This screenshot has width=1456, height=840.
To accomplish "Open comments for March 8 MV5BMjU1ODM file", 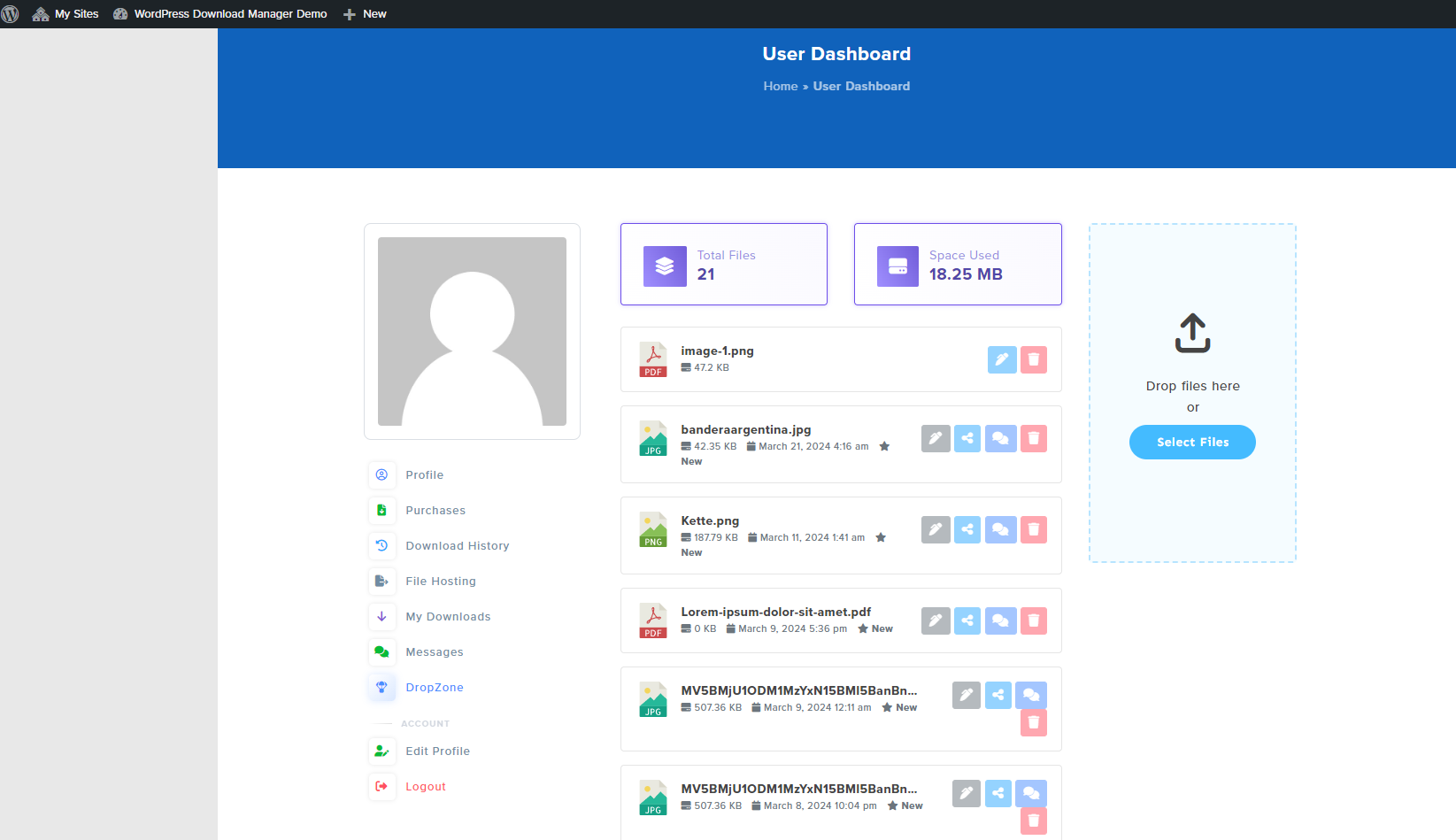I will tap(1031, 793).
